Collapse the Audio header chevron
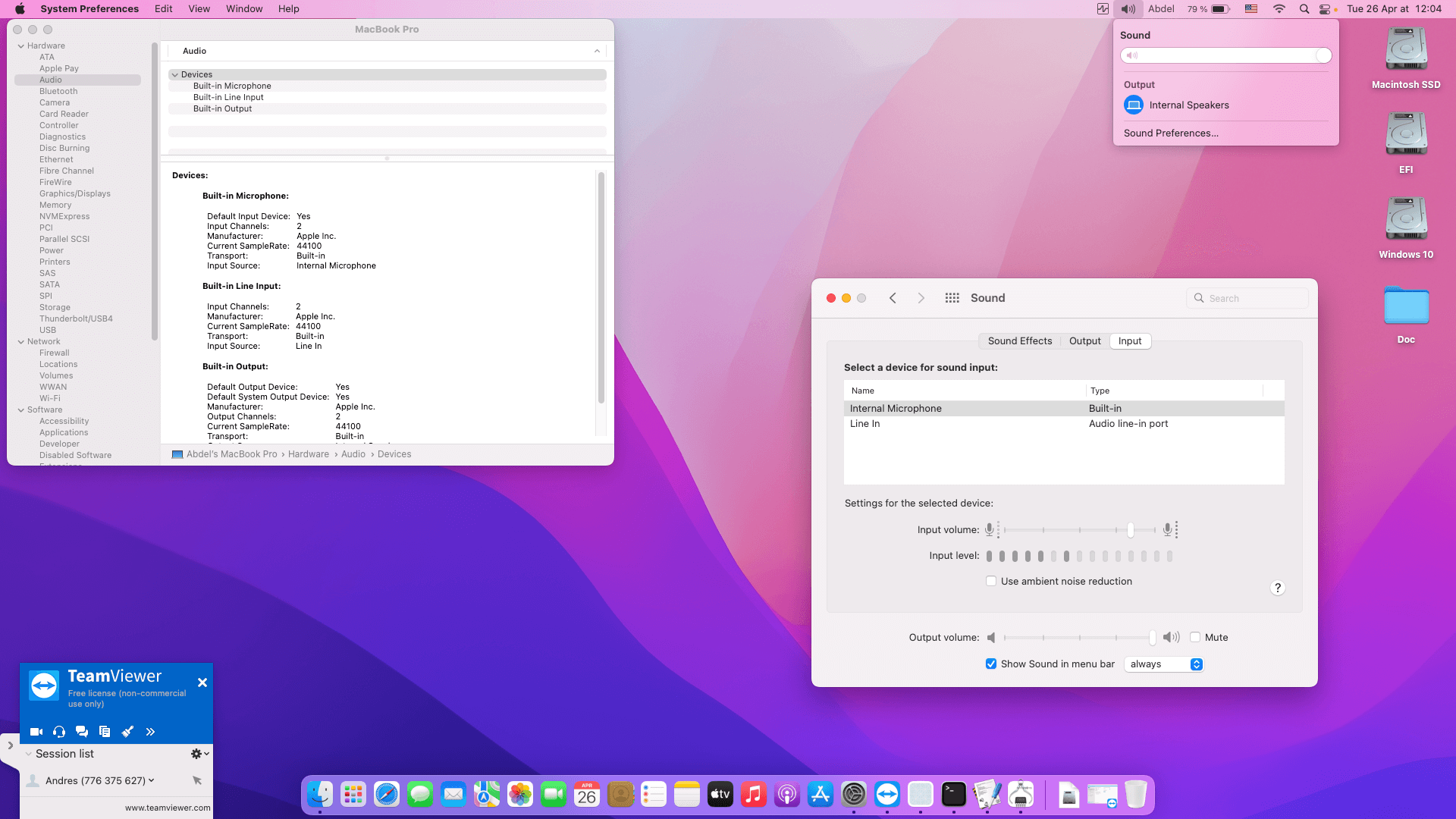Viewport: 1456px width, 819px height. 597,51
